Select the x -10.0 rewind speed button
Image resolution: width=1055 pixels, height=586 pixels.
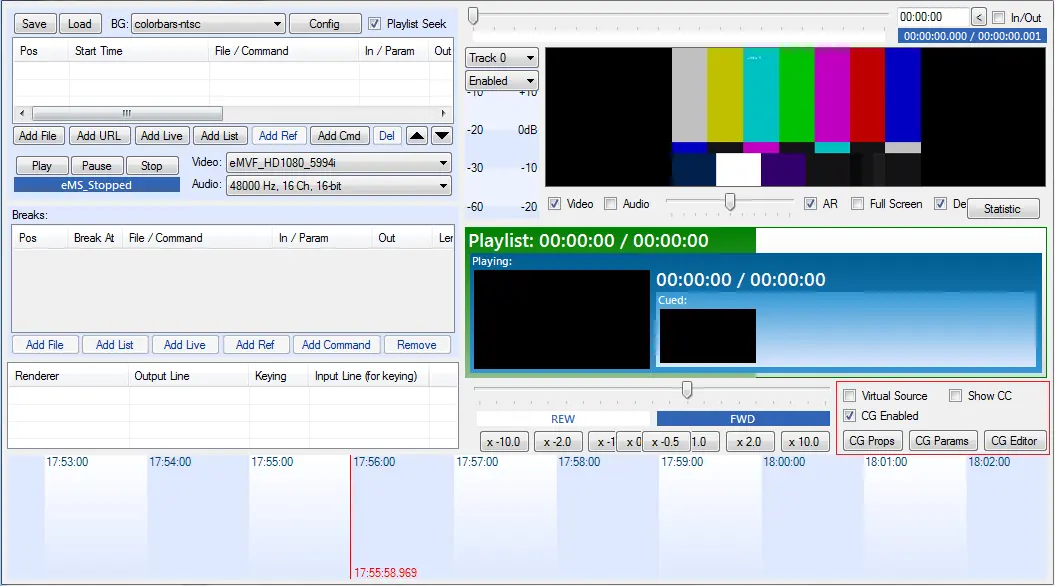pos(503,442)
